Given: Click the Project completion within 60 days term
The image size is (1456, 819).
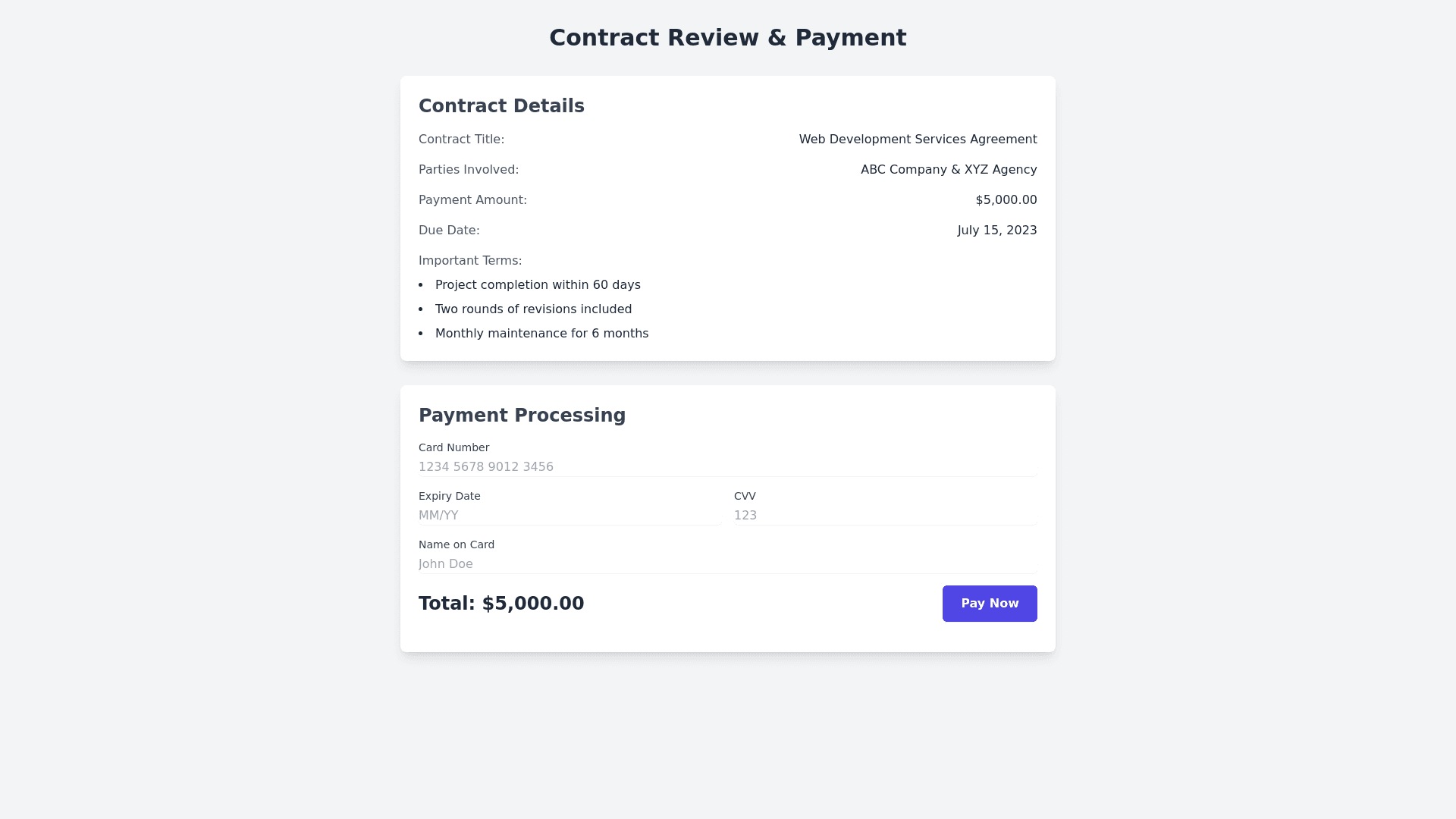Looking at the screenshot, I should [x=538, y=285].
